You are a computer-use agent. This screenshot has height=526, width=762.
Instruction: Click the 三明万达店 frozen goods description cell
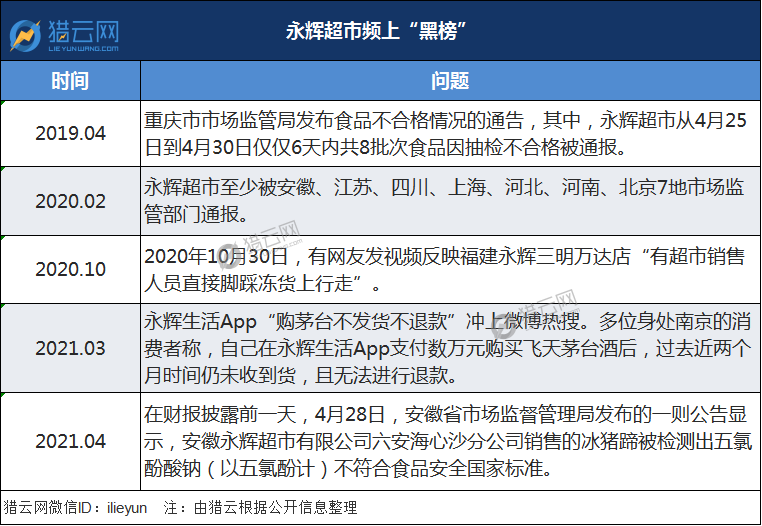click(450, 269)
